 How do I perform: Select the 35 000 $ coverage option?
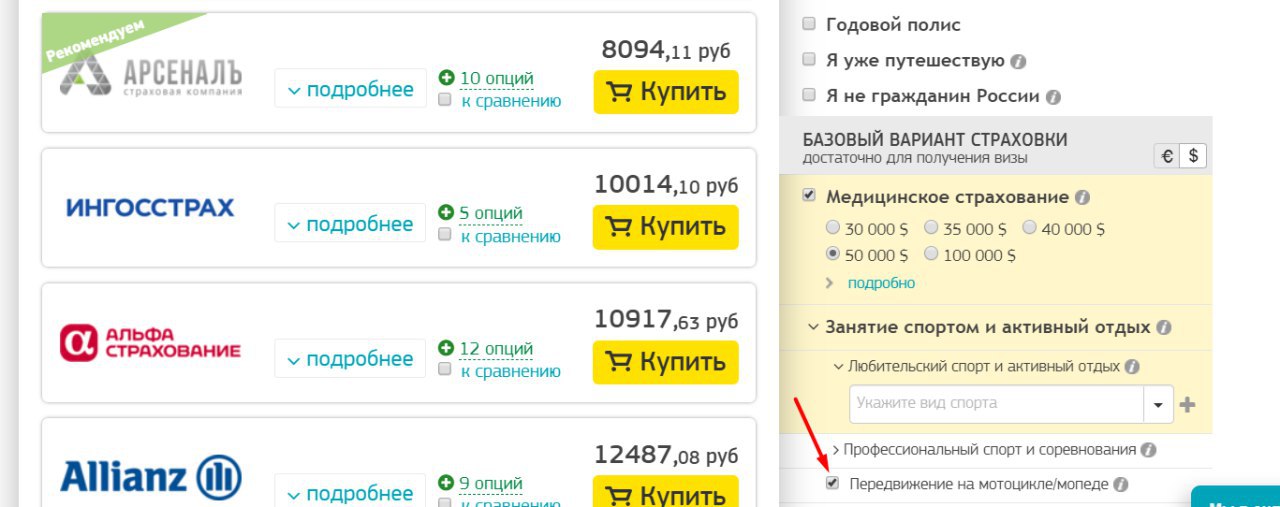point(930,228)
